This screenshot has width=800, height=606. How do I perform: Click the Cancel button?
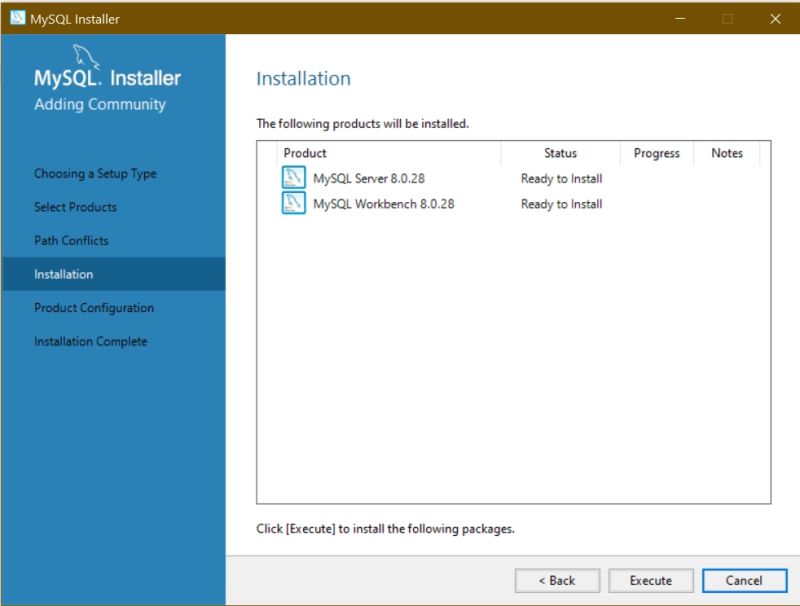pos(744,580)
